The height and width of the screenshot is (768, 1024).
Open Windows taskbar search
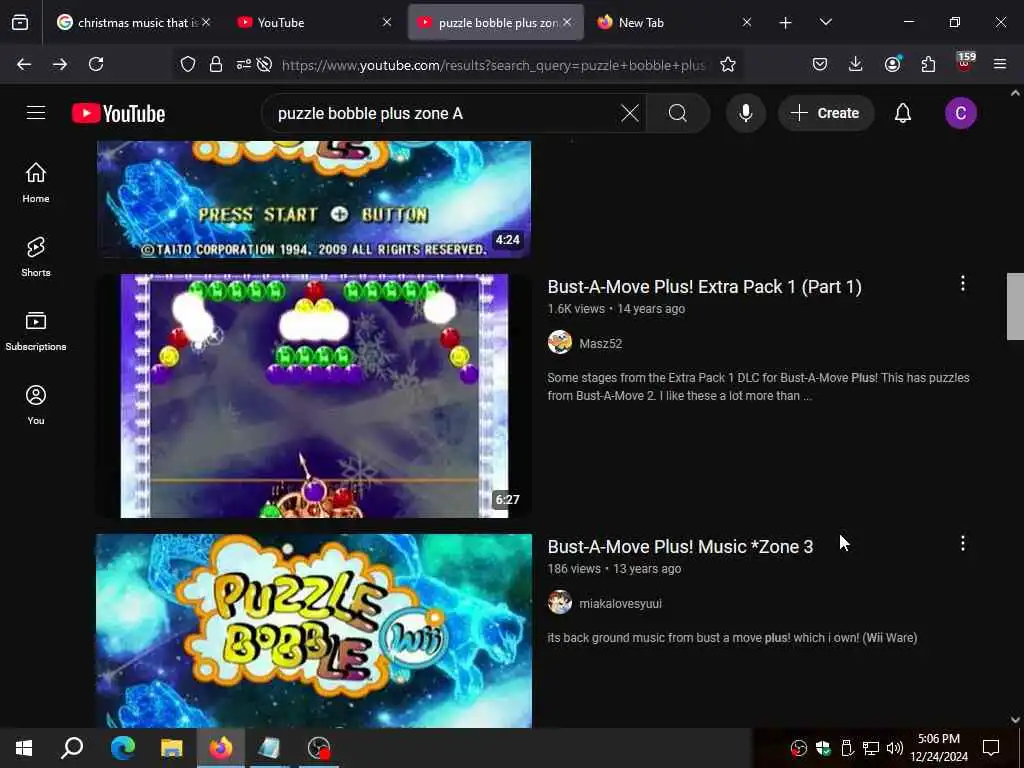pos(72,748)
